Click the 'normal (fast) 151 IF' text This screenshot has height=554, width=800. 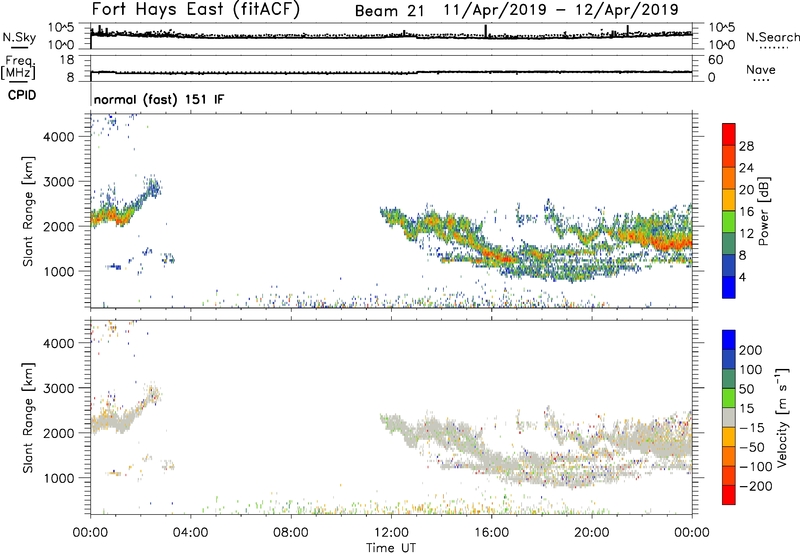(x=159, y=99)
